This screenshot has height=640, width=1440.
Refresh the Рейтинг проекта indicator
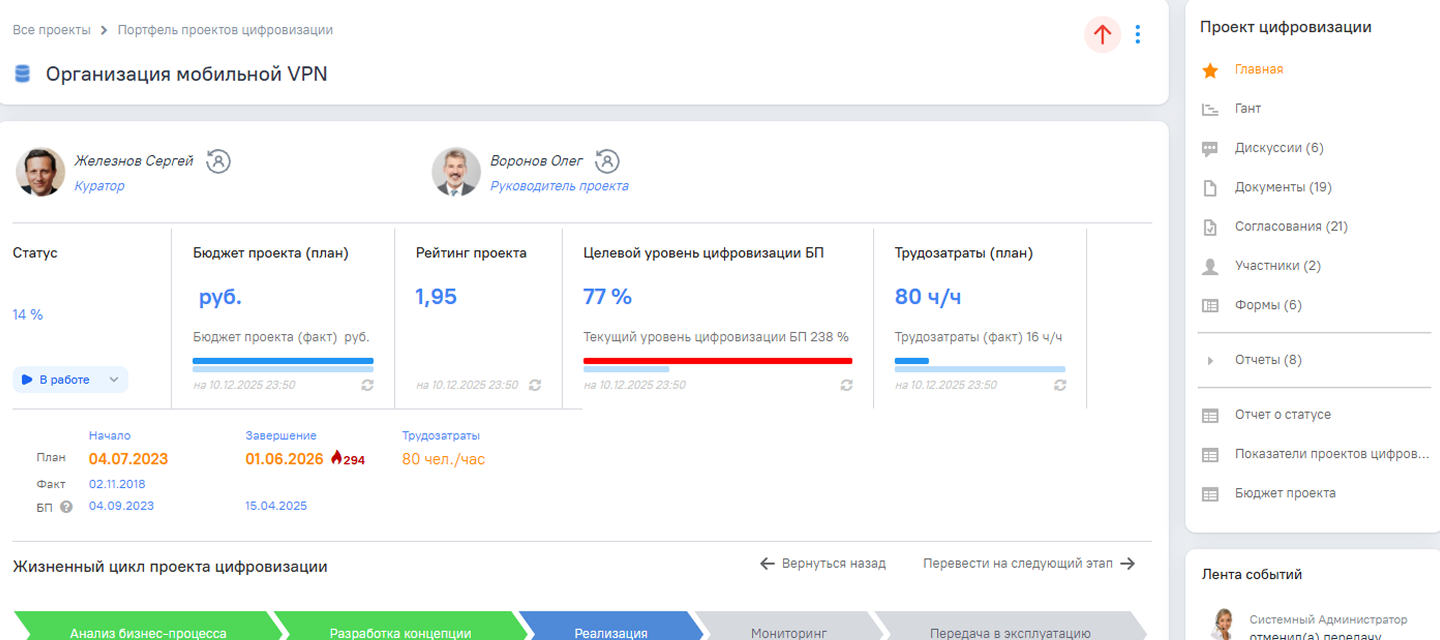pos(535,385)
